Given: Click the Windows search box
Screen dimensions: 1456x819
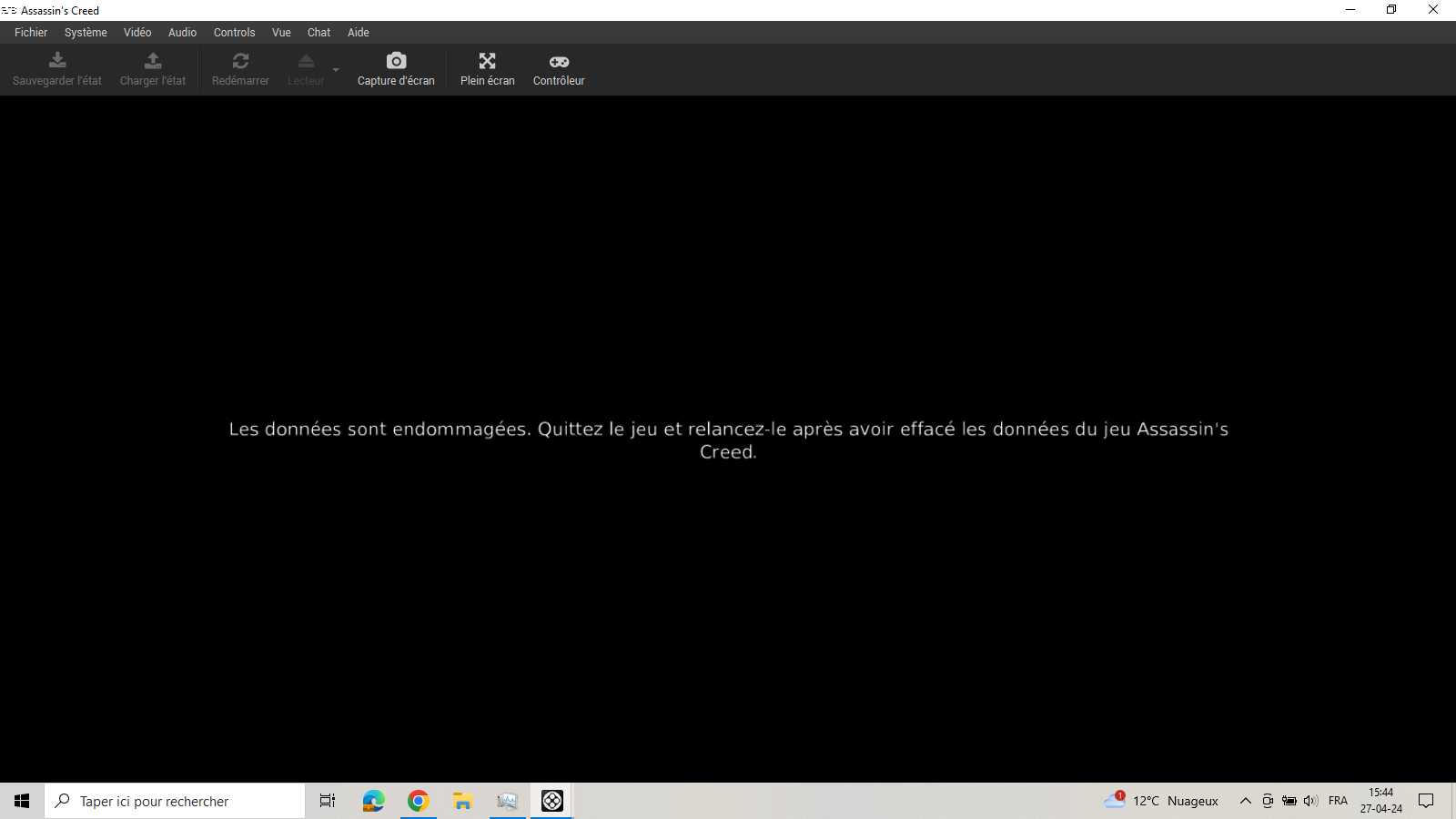Looking at the screenshot, I should 175,801.
